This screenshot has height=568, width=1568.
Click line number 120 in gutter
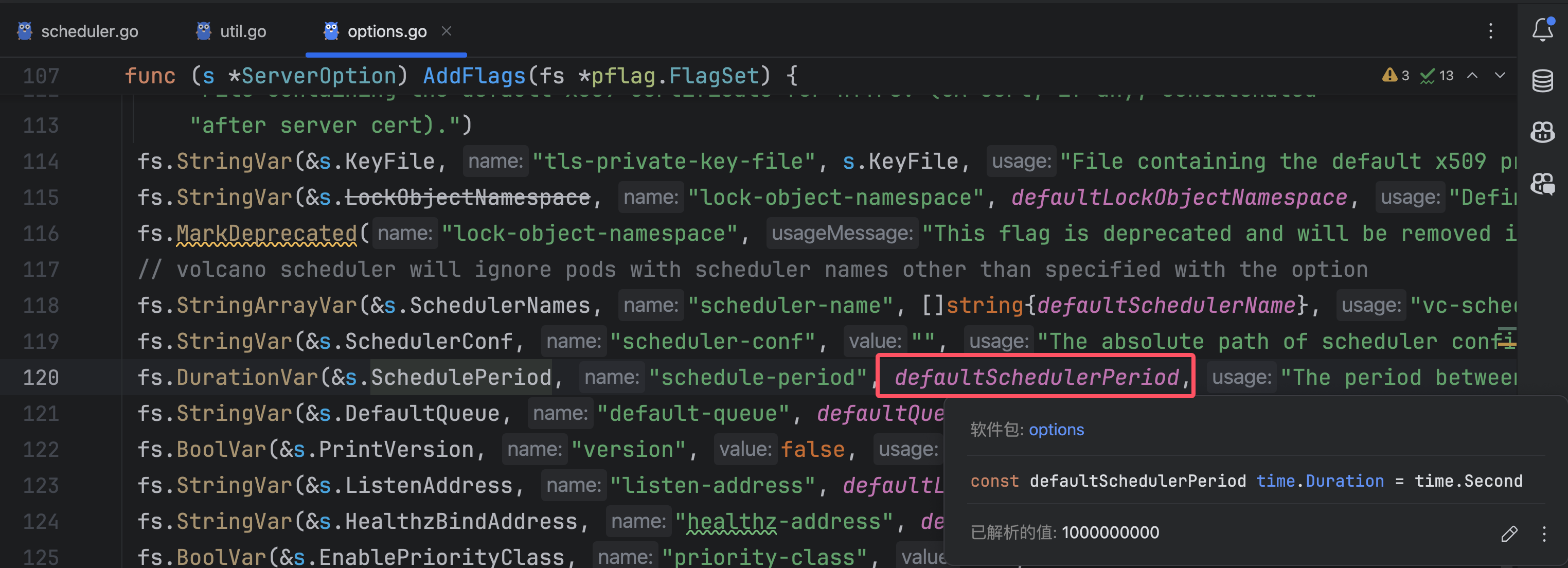pos(41,378)
